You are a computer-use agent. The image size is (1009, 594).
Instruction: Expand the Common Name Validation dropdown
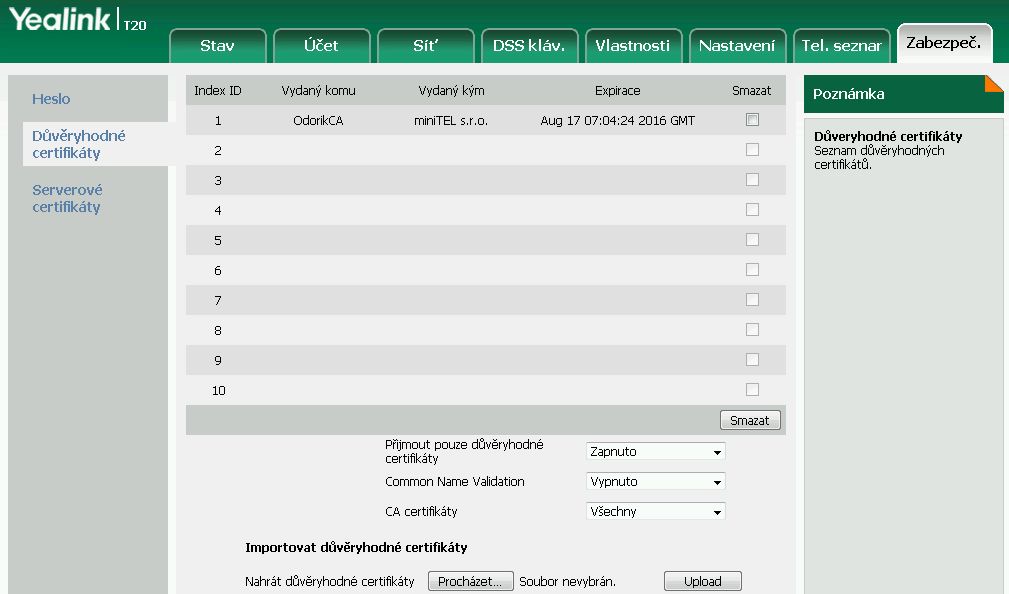pos(655,482)
